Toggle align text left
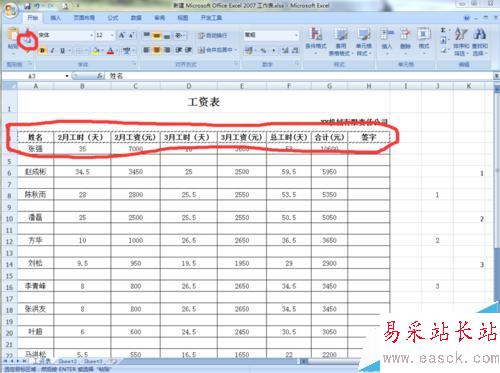 [x=147, y=50]
